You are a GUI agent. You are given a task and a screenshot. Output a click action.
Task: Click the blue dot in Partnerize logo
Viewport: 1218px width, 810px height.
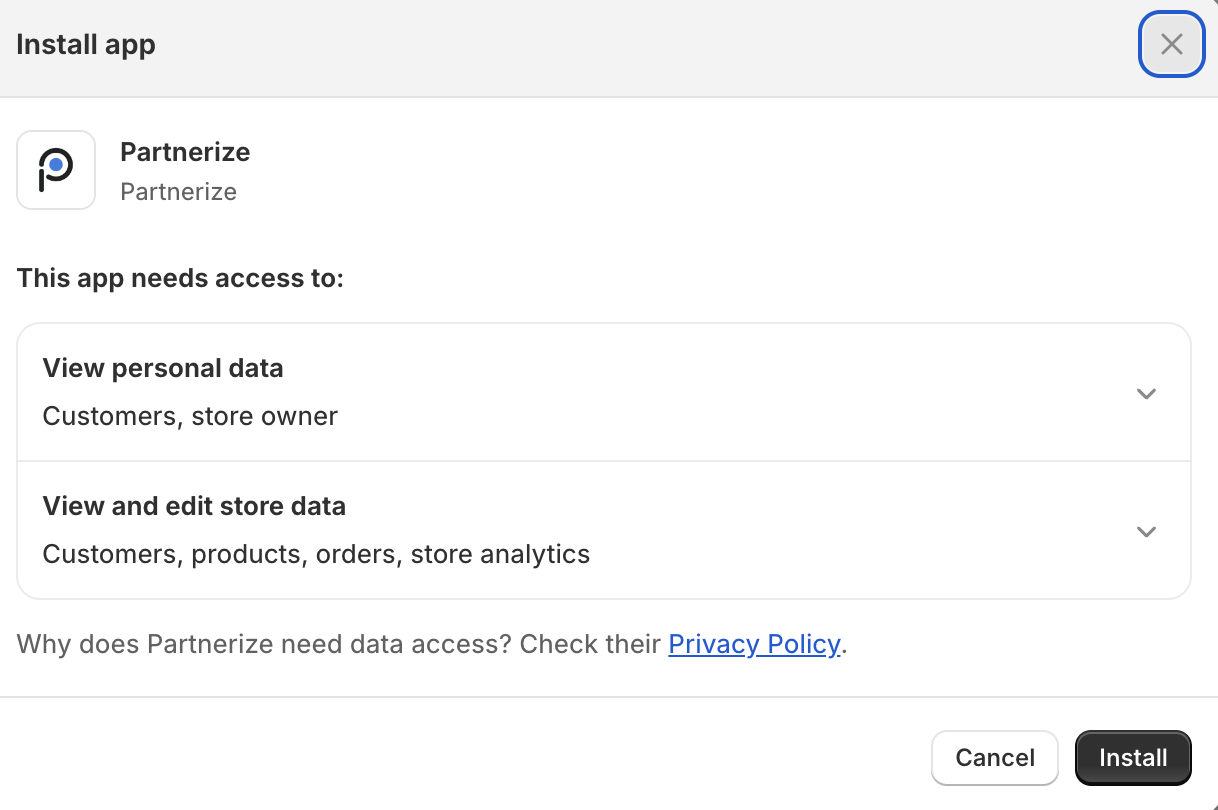tap(57, 164)
